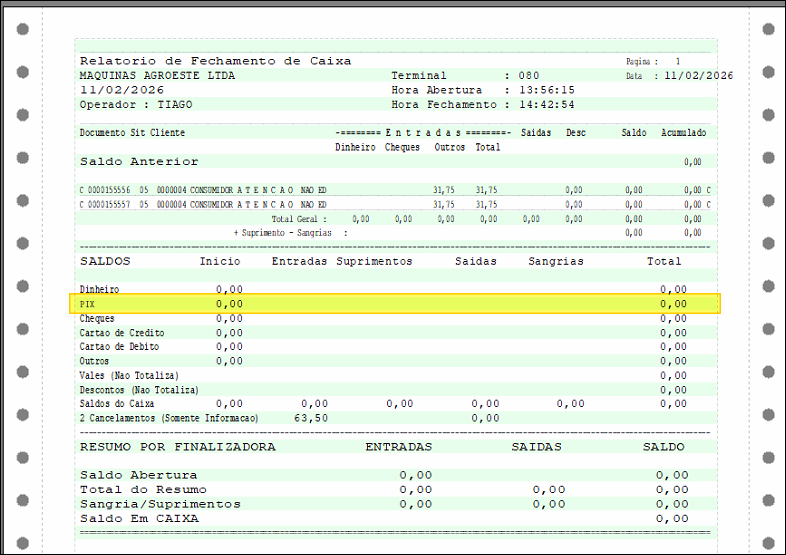Click the Sangria/Suprimentos summary row

[160, 504]
